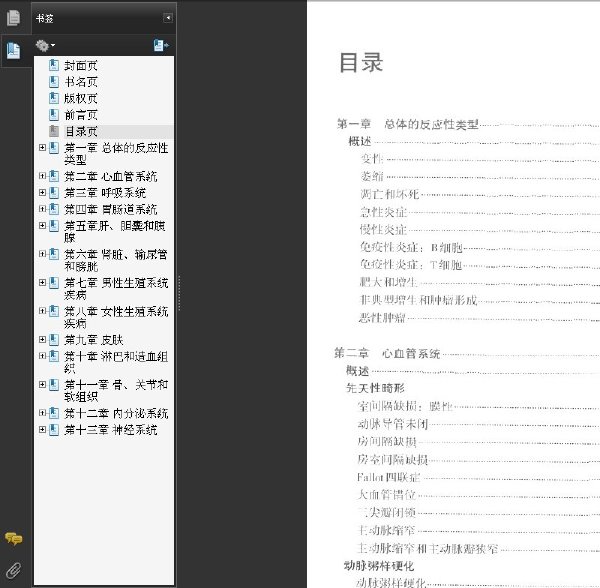The image size is (600, 588).
Task: Expand 第六章 肾脏、输尿管和膀胱 bookmark
Action: point(42,254)
